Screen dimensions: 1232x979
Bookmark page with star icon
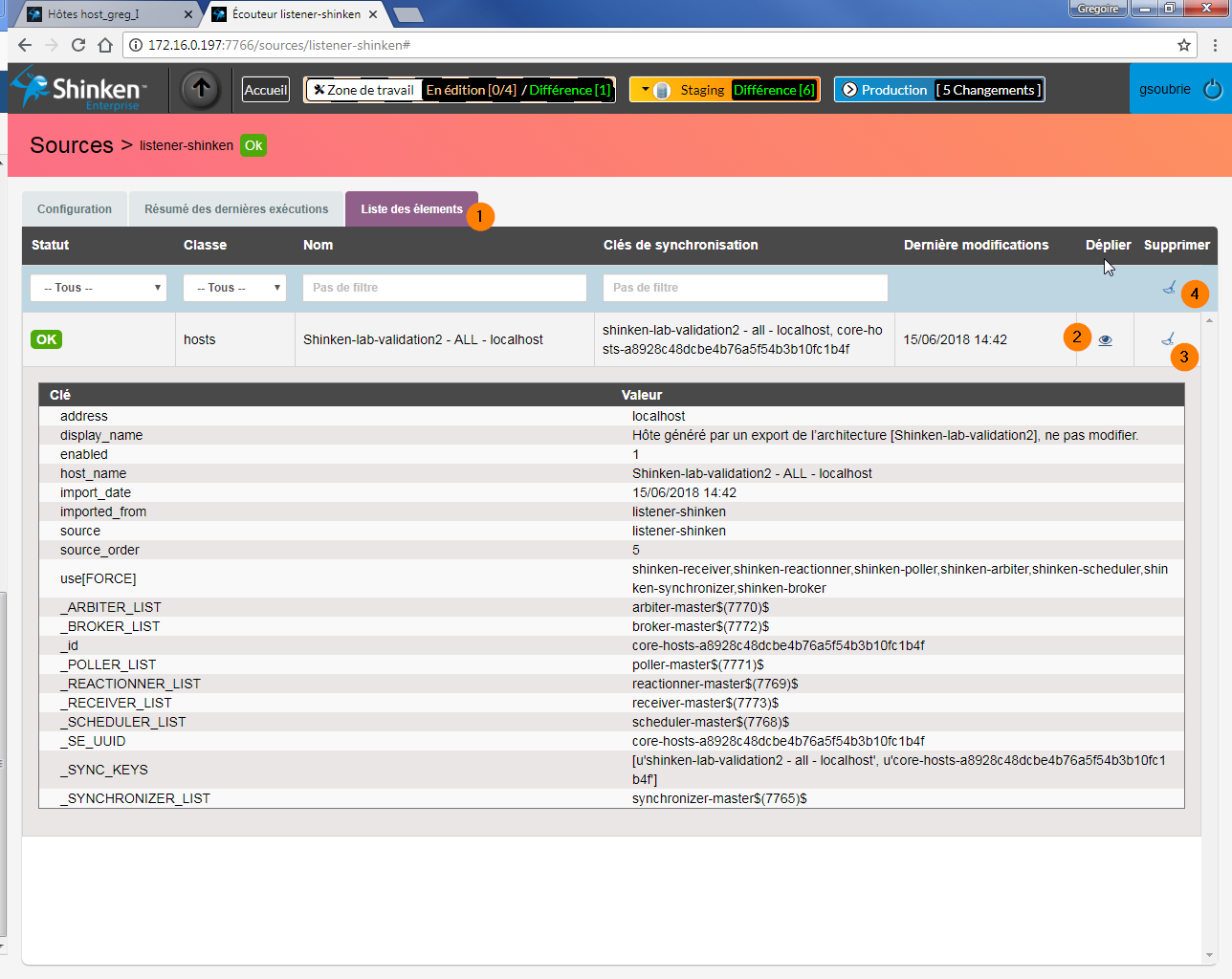(x=1183, y=45)
